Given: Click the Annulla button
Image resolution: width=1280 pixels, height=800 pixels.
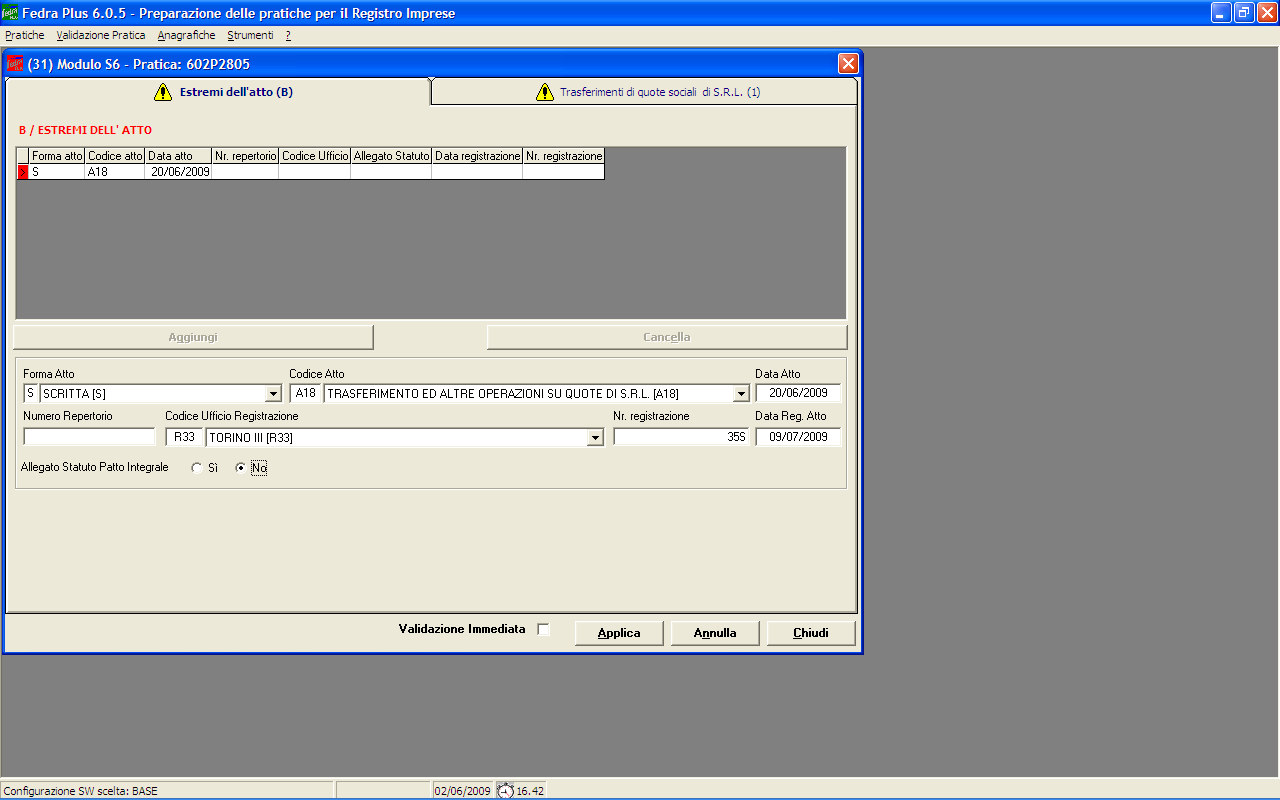Looking at the screenshot, I should [x=715, y=633].
